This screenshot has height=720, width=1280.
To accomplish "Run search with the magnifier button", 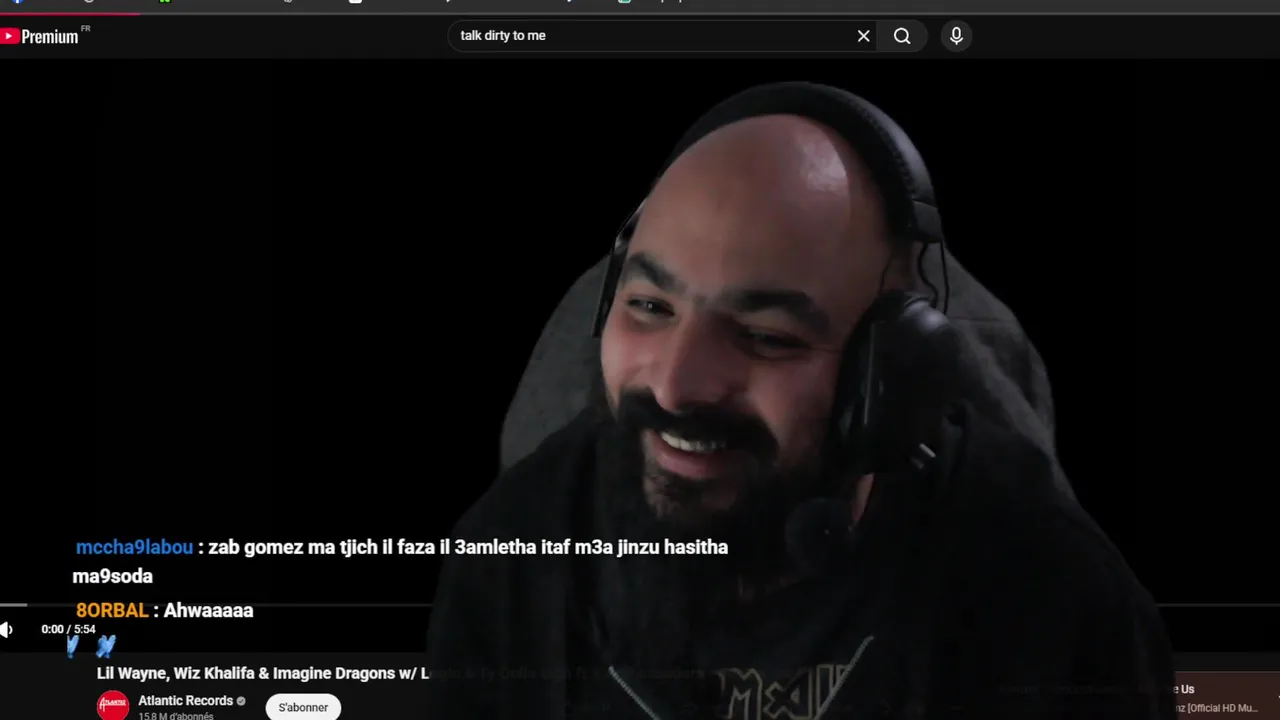I will 902,36.
